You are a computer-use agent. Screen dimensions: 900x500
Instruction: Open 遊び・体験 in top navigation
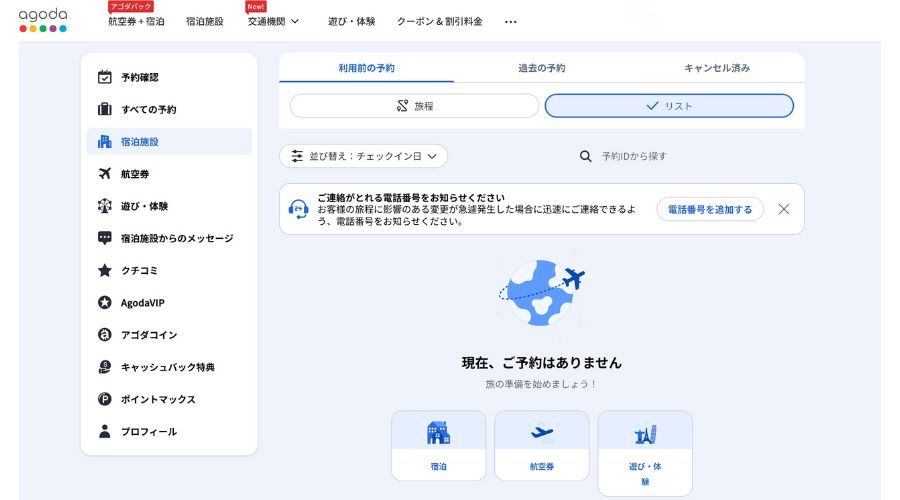[351, 21]
